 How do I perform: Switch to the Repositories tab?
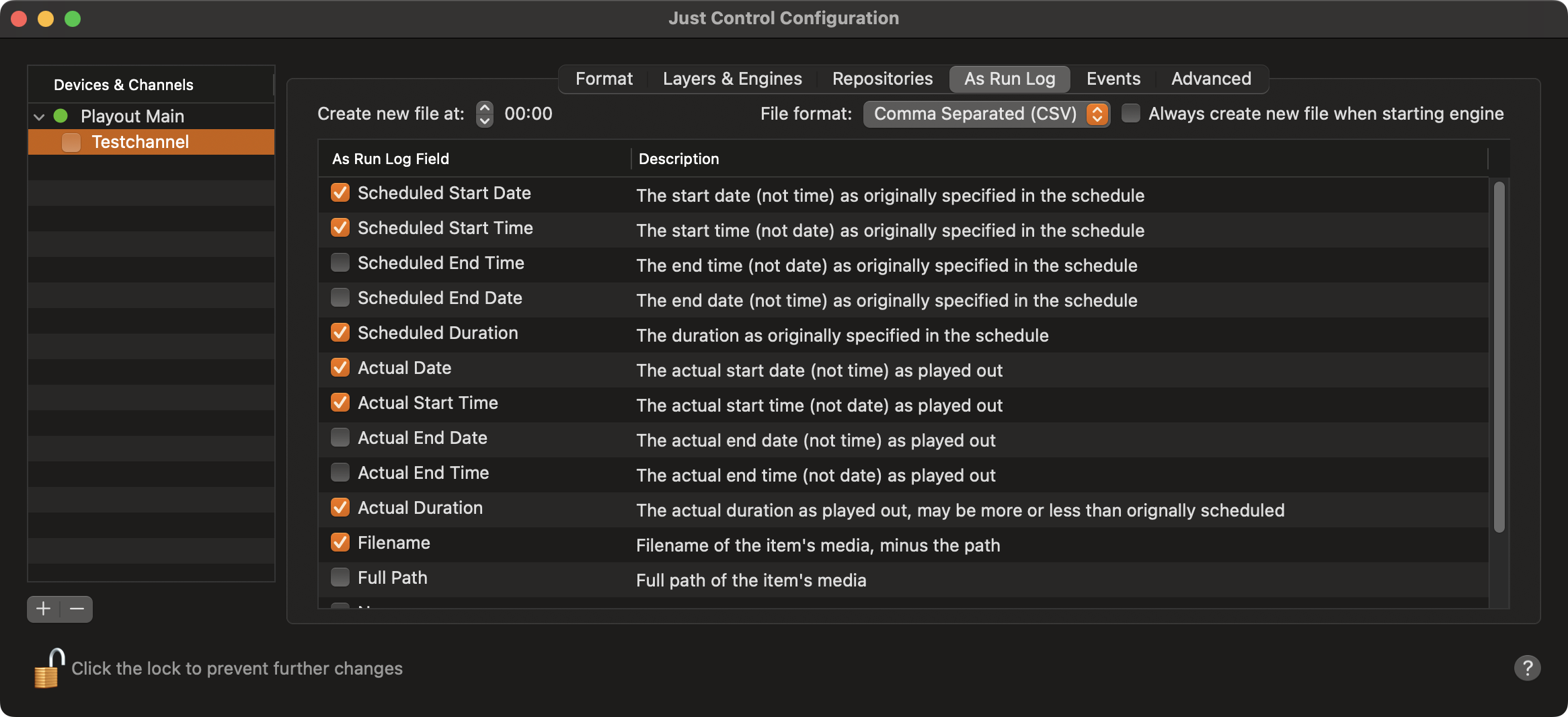click(882, 79)
